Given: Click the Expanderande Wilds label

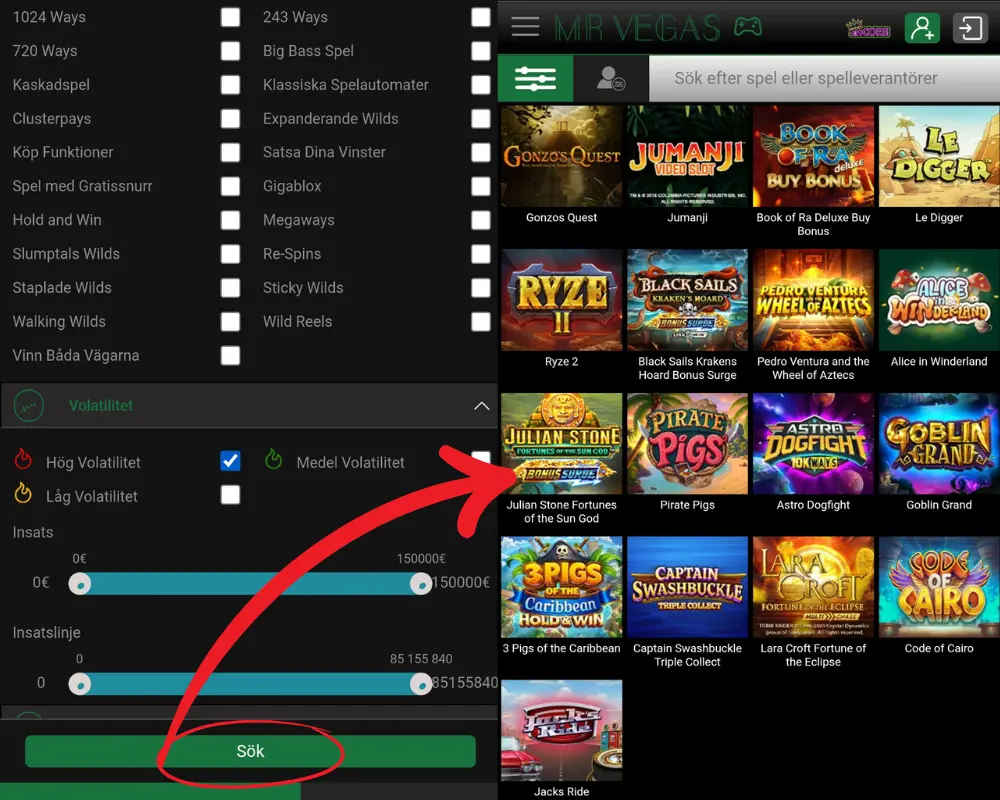Looking at the screenshot, I should tap(330, 119).
